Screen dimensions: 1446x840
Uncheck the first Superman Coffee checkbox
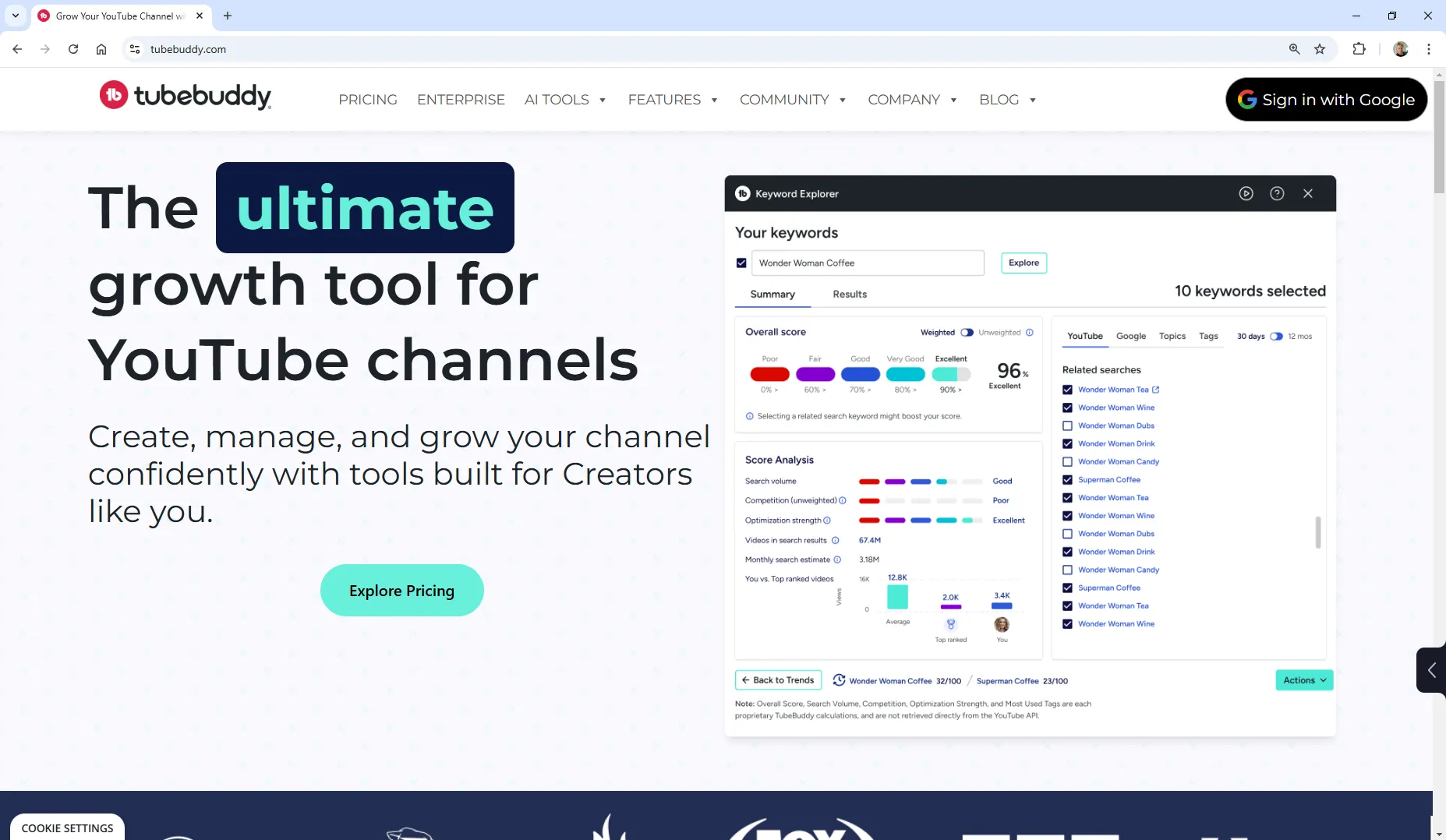click(1067, 480)
